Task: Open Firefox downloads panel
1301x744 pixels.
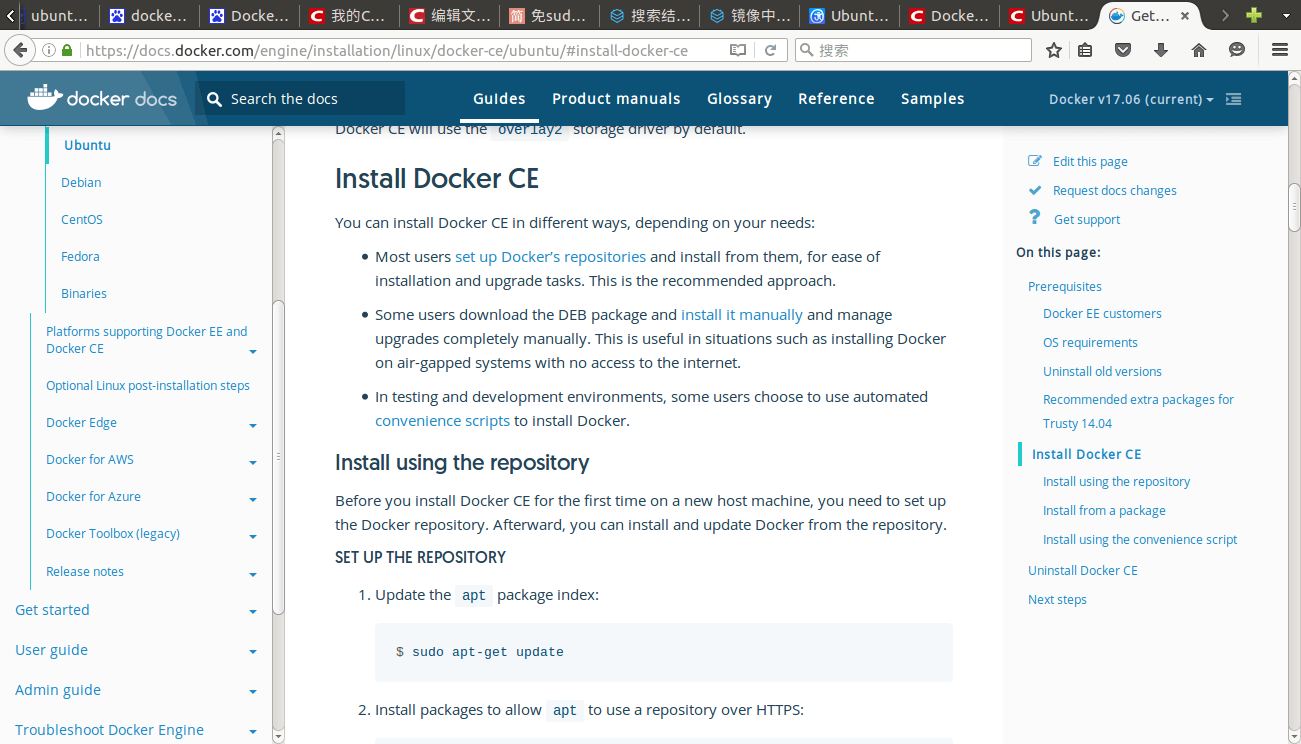Action: tap(1160, 48)
